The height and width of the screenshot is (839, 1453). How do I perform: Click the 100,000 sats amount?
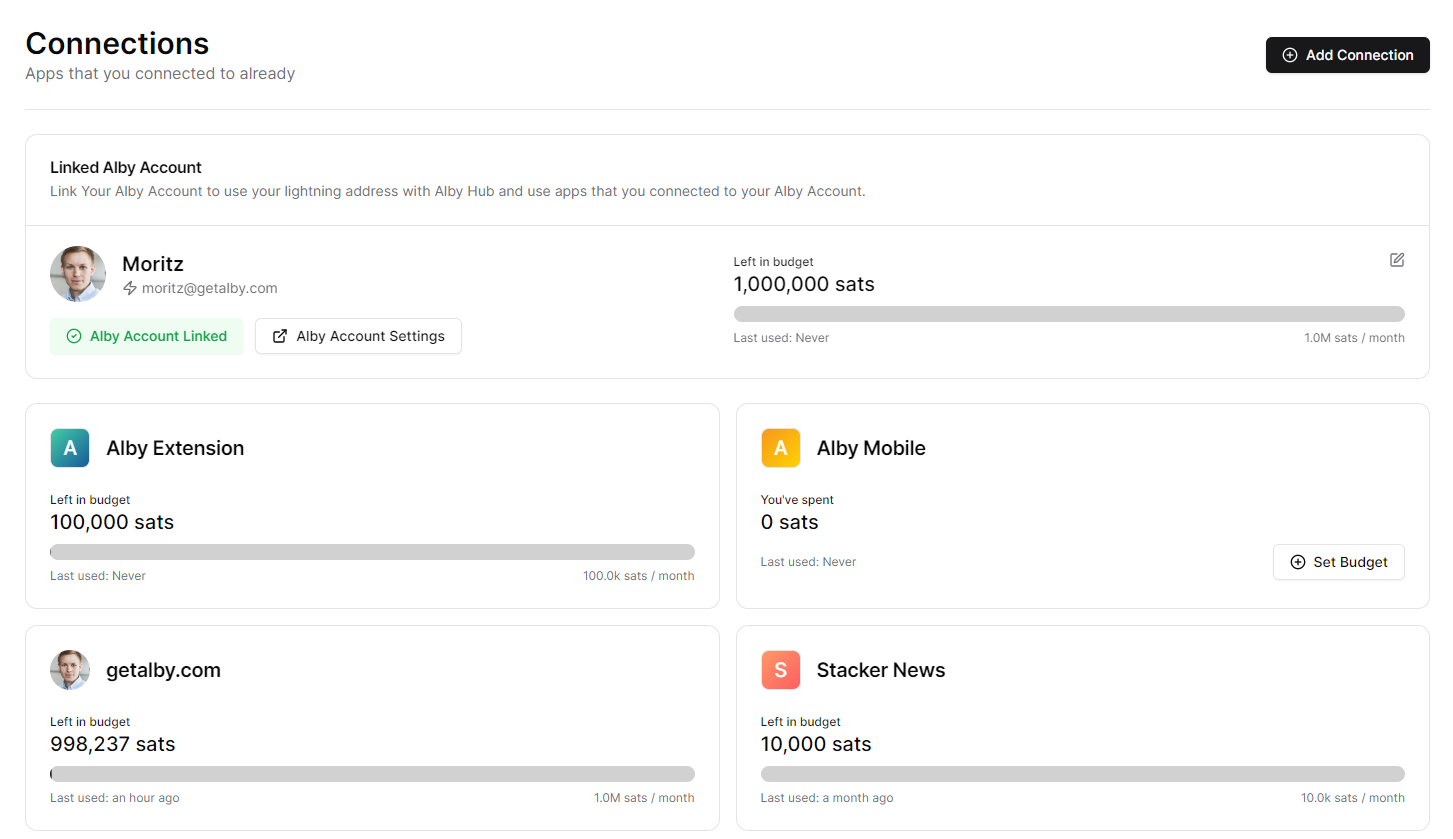click(112, 522)
